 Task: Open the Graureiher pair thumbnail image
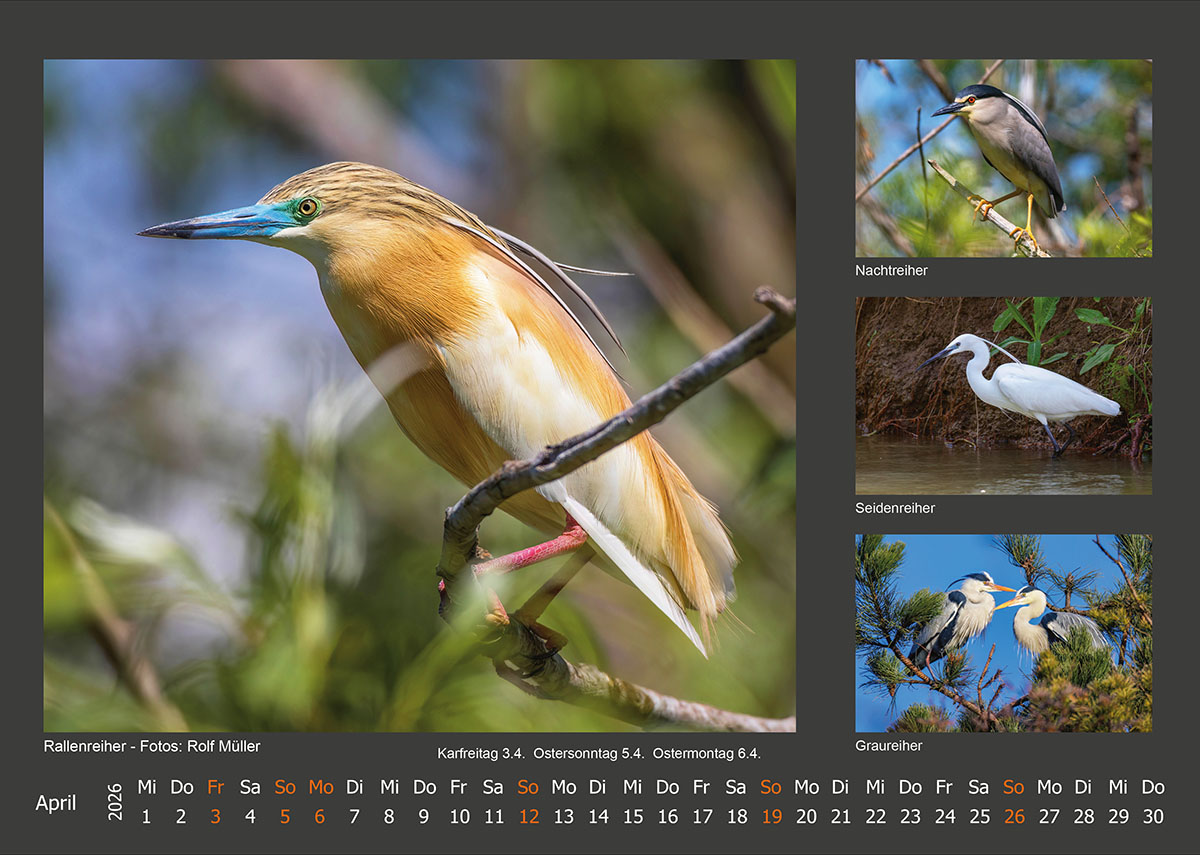(x=1003, y=632)
